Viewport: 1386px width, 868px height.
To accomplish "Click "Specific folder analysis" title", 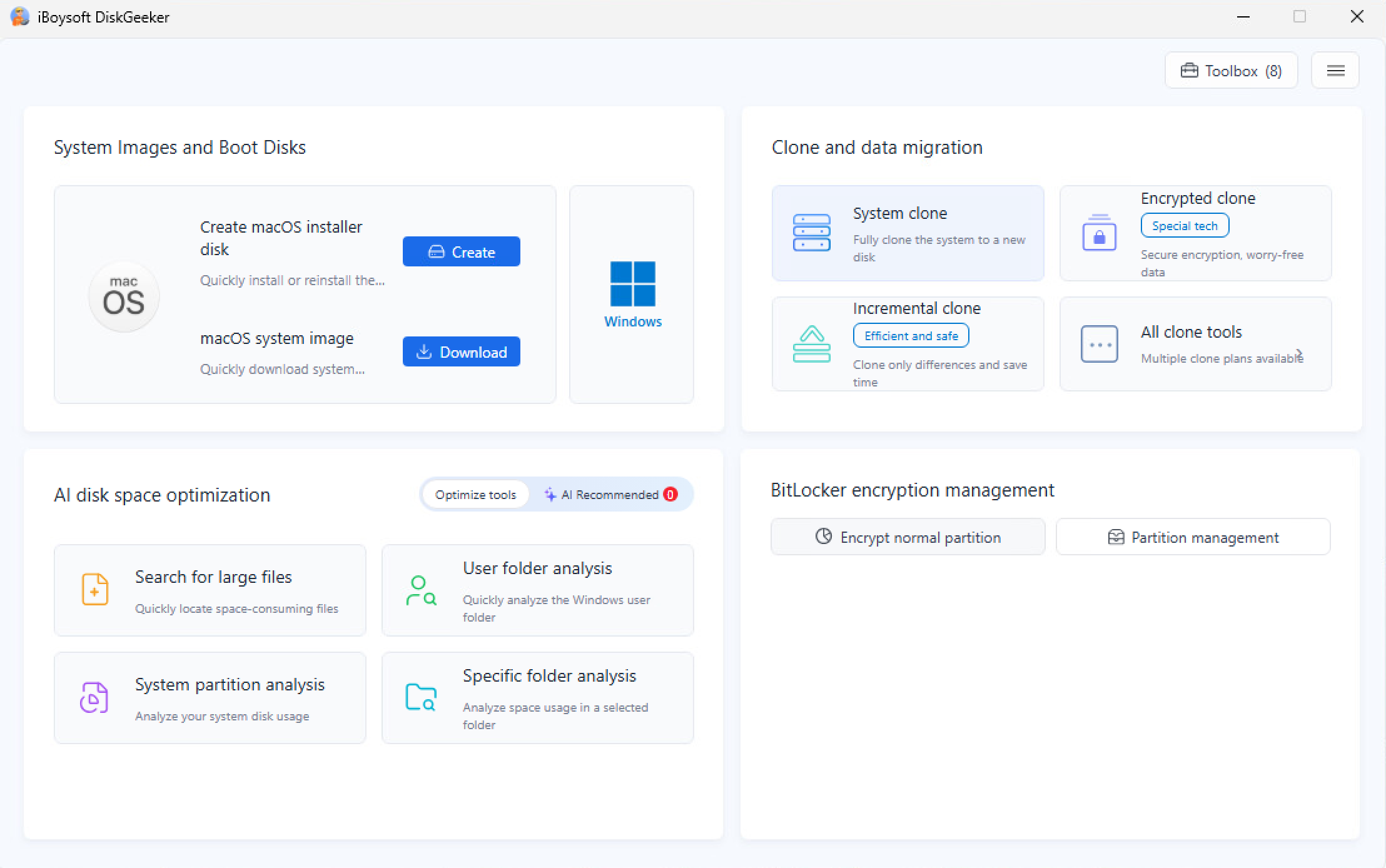I will 549,676.
